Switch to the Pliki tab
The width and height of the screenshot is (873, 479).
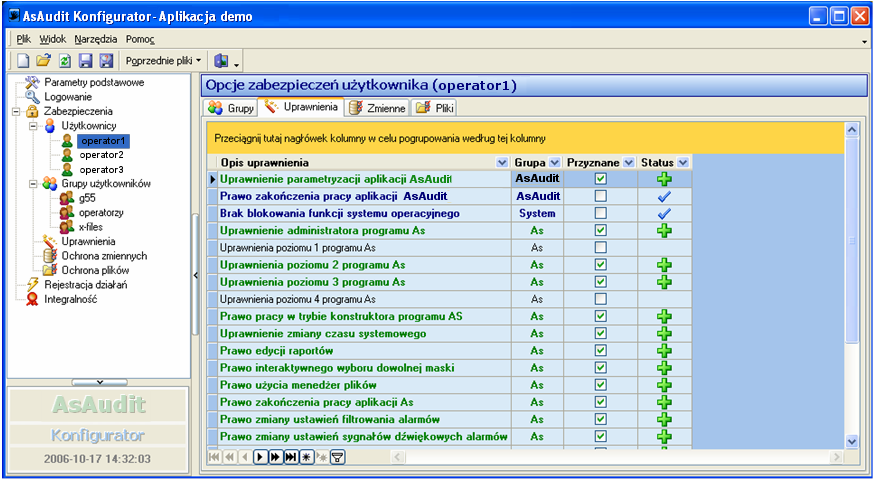click(x=434, y=107)
